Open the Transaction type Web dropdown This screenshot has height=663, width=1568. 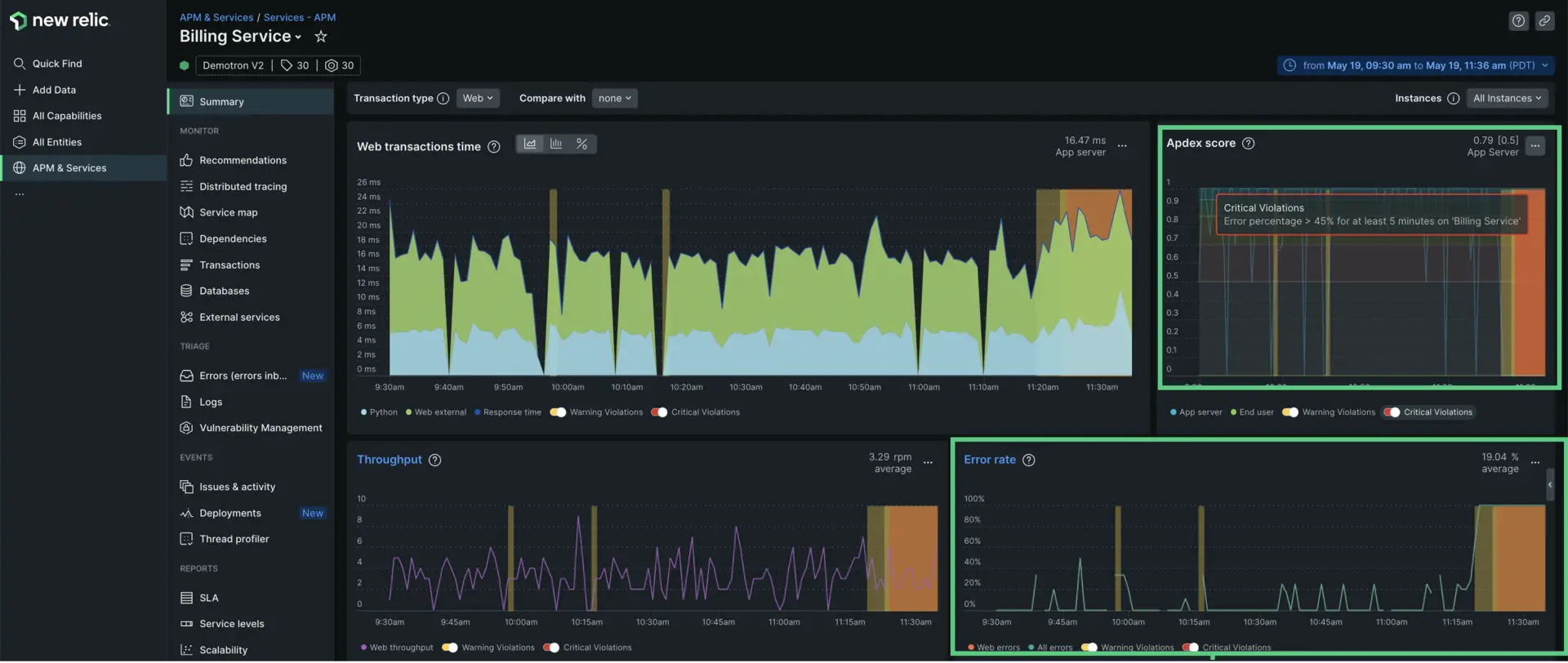pyautogui.click(x=478, y=98)
